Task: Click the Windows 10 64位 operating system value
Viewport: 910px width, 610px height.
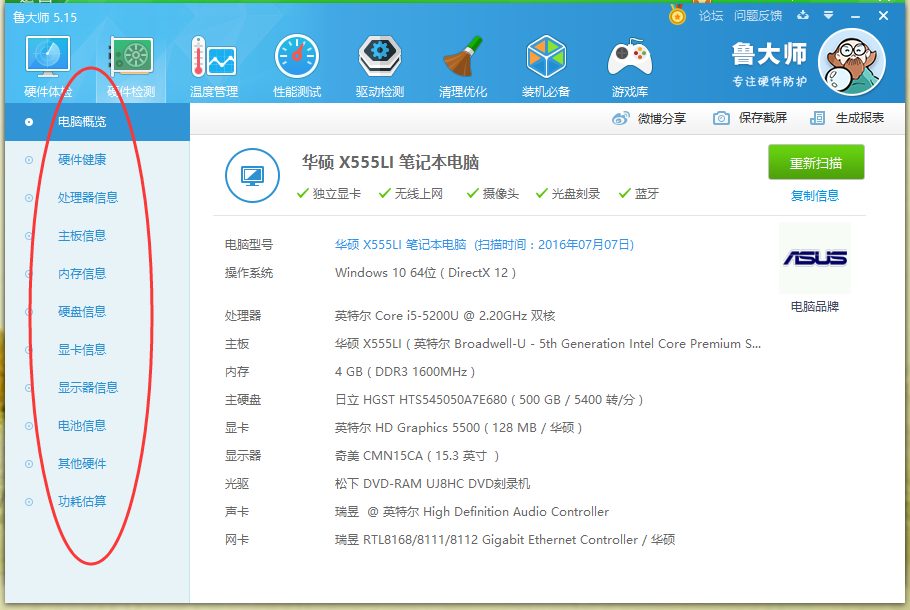Action: [425, 273]
